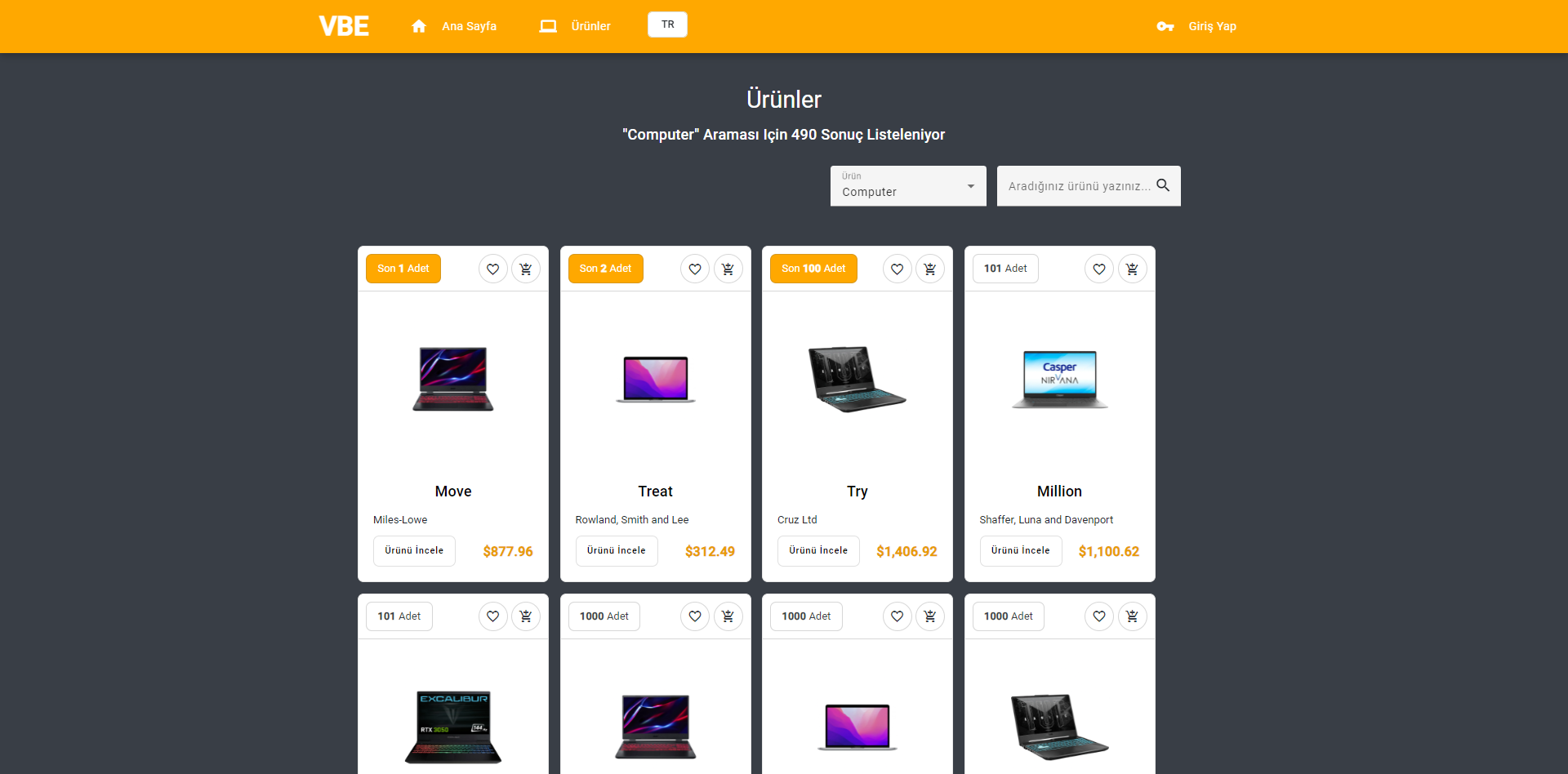Open Giriş Yap

(1212, 26)
